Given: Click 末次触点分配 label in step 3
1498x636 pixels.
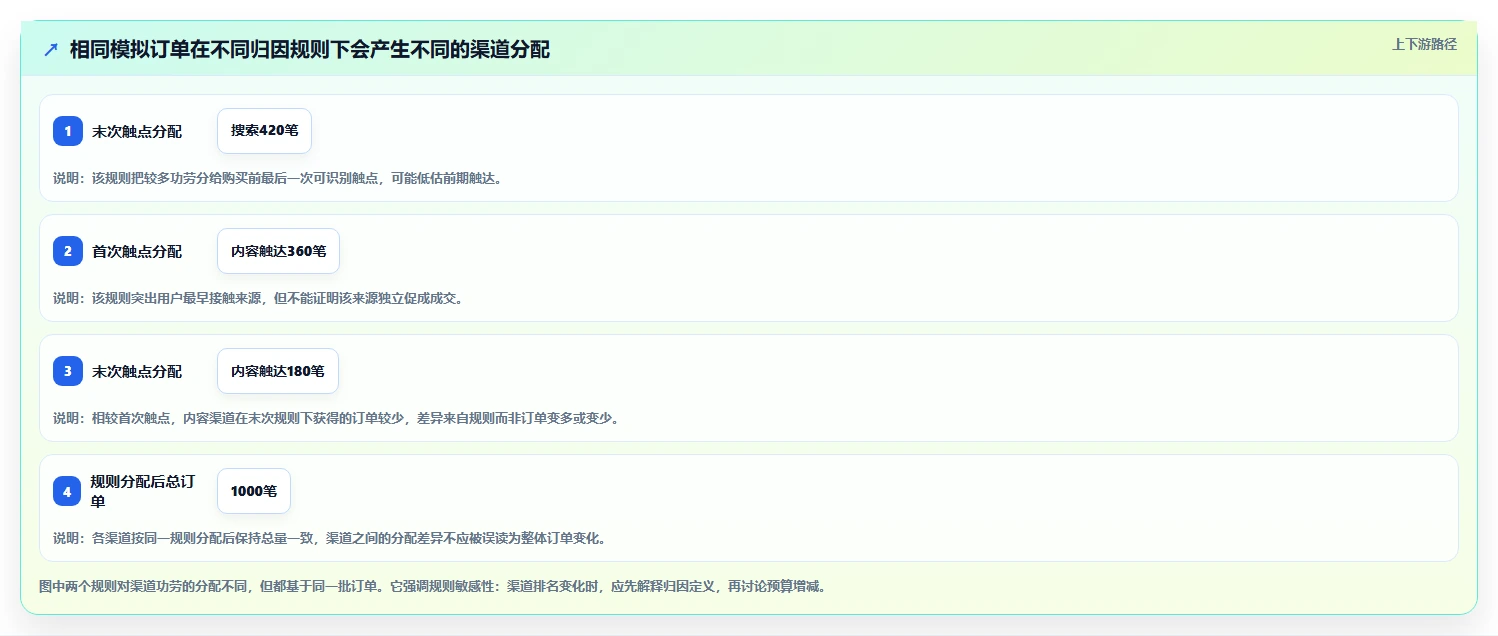Looking at the screenshot, I should (x=137, y=371).
